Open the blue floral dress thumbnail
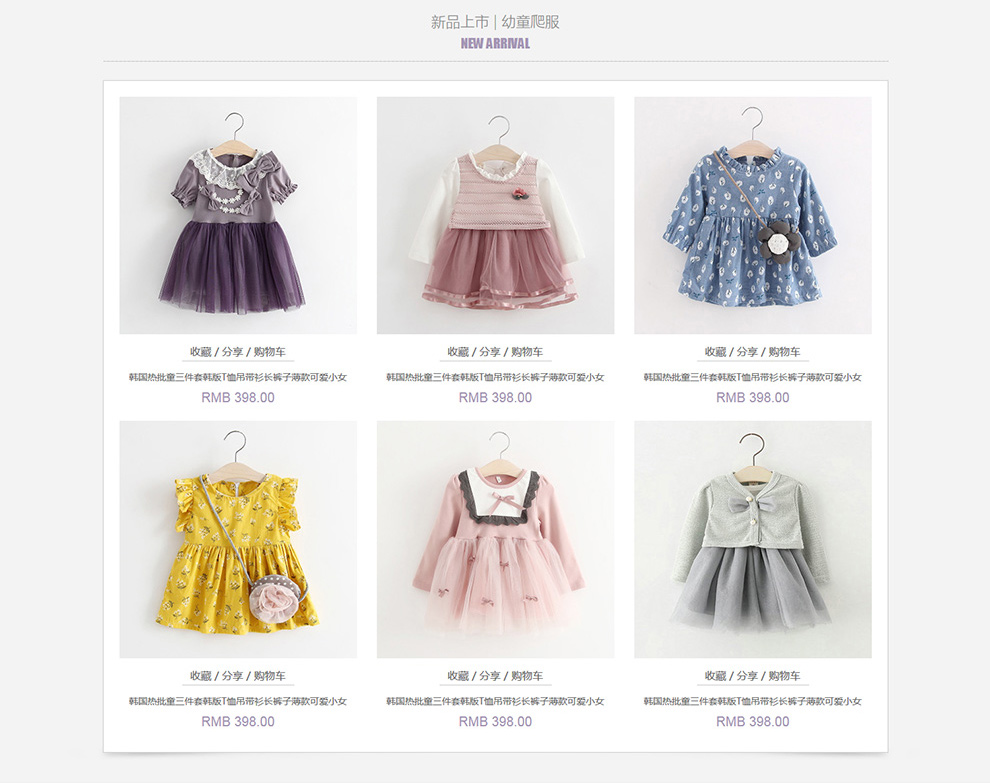This screenshot has height=783, width=990. click(x=753, y=215)
